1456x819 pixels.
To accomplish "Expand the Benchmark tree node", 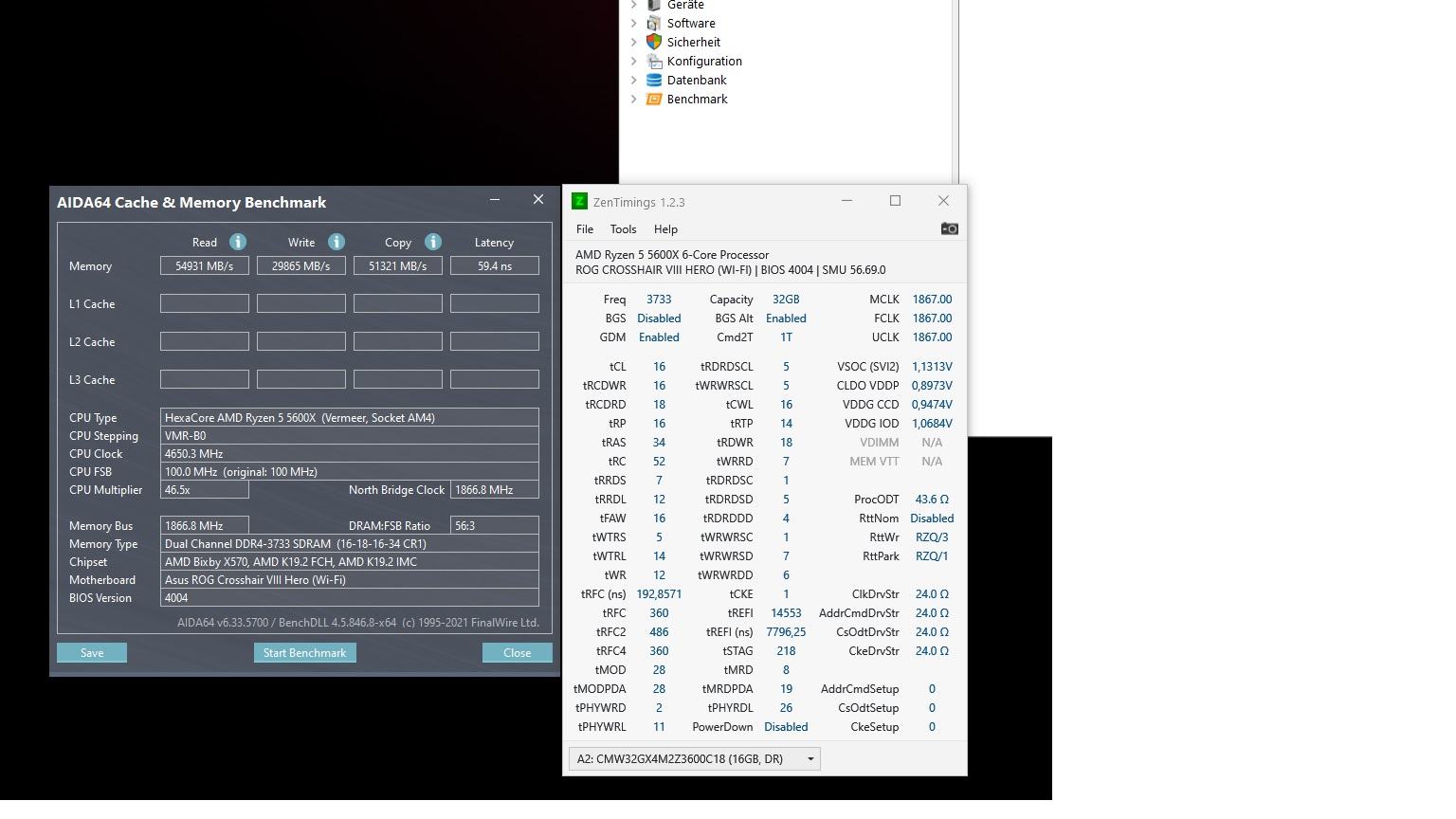I will click(x=634, y=99).
